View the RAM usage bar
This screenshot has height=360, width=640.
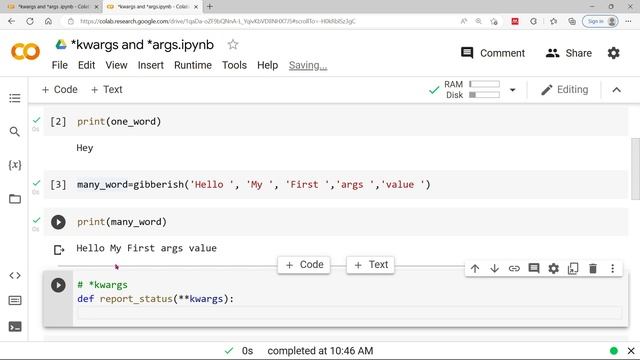[484, 84]
